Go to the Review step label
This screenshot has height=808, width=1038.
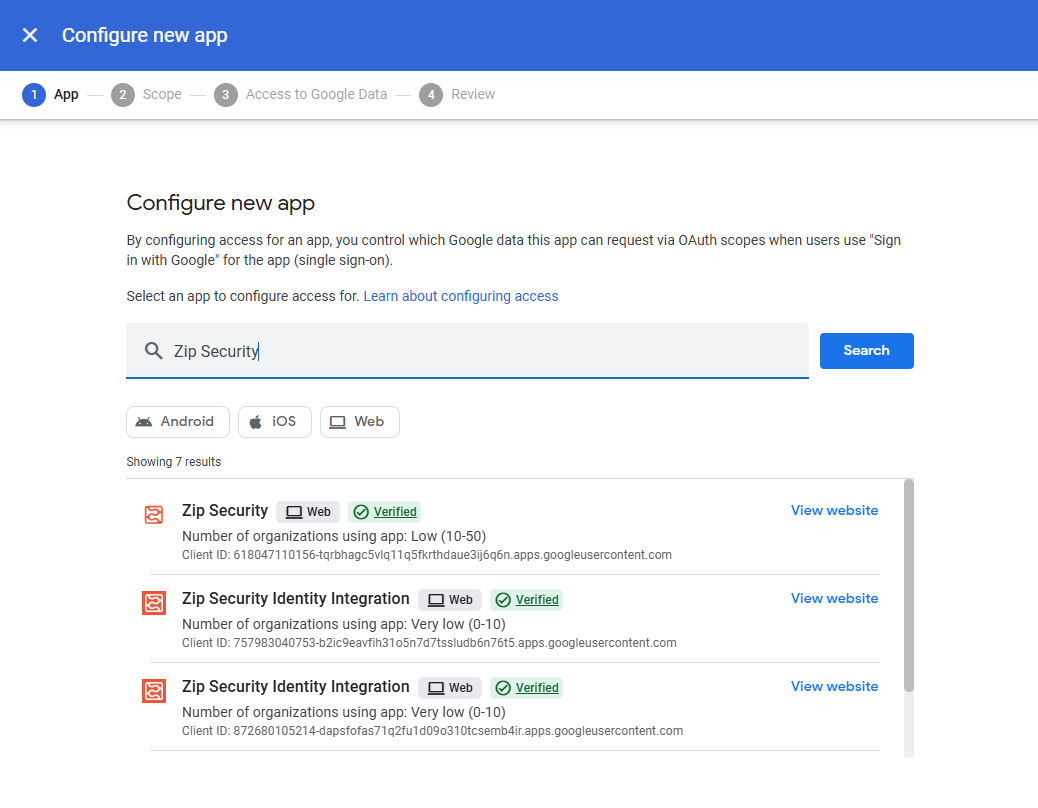click(x=473, y=95)
